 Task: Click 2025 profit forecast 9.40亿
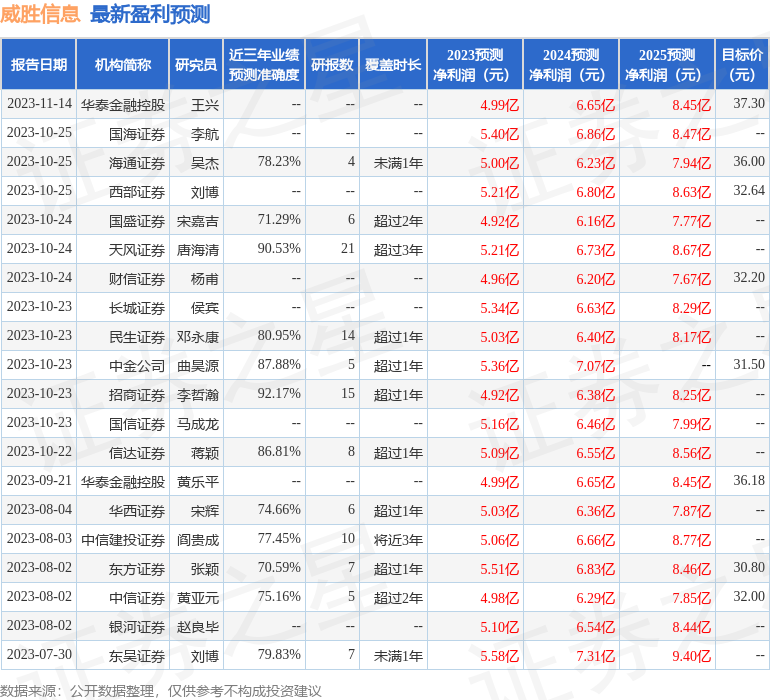692,655
